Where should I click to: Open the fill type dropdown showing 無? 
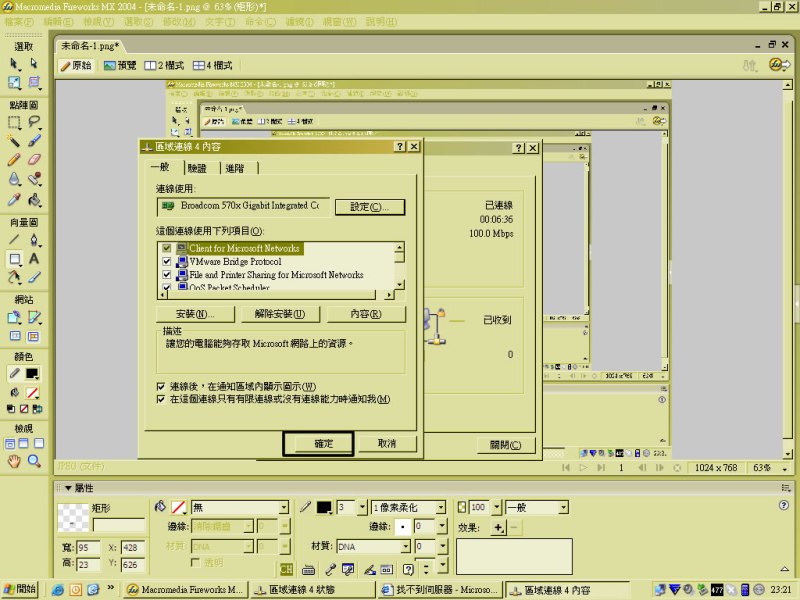click(x=284, y=508)
